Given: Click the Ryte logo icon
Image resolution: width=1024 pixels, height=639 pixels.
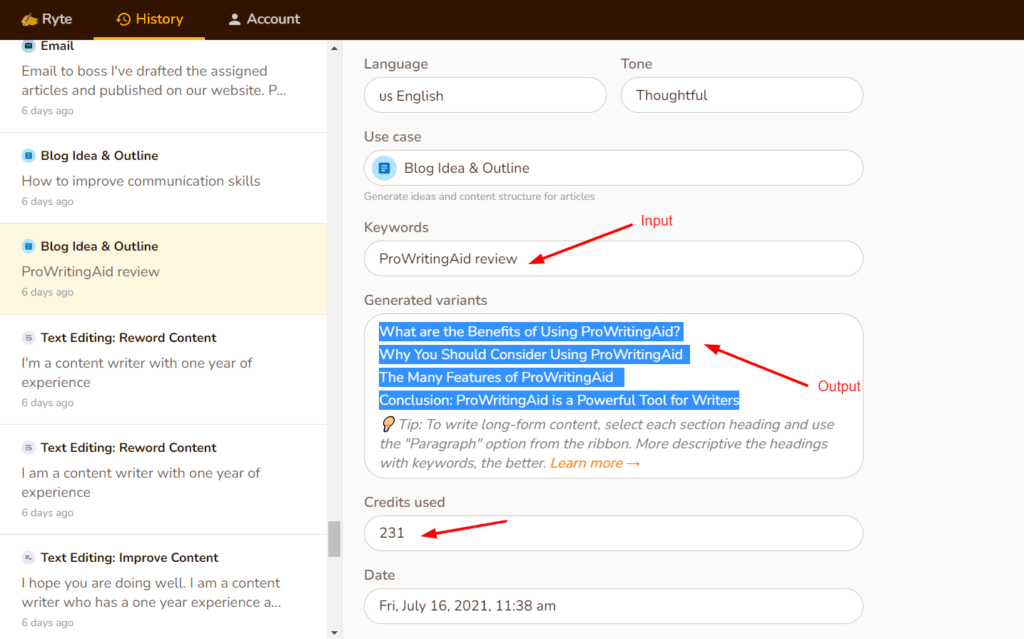Looking at the screenshot, I should [x=29, y=19].
